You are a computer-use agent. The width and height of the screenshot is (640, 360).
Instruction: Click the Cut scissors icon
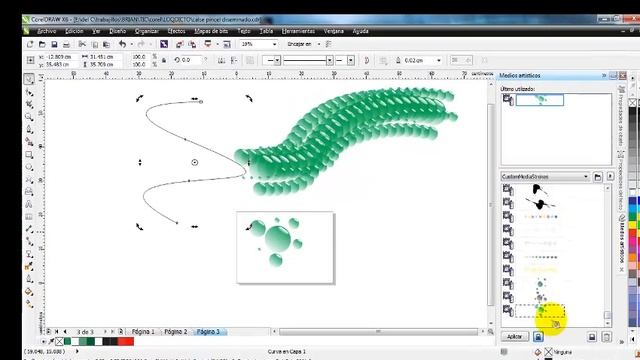tap(82, 44)
